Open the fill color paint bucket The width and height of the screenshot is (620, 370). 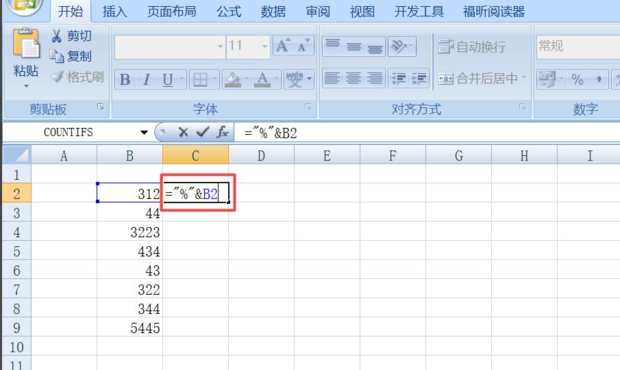point(233,79)
